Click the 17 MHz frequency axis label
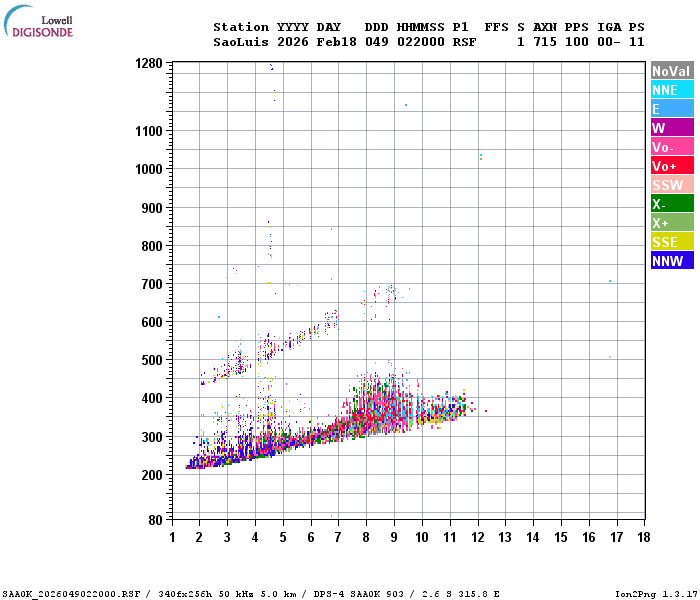Screen dimensions: 700x600 [x=617, y=537]
